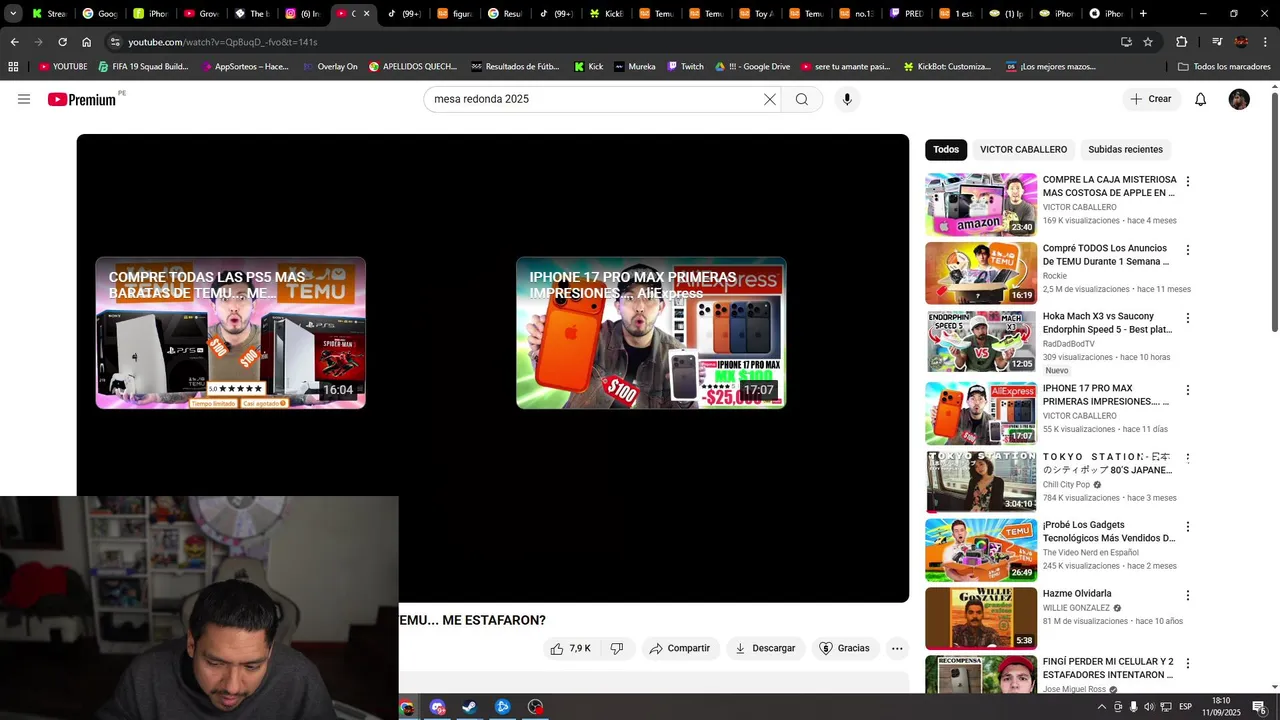Clear the search box text
1280x720 pixels.
click(769, 99)
